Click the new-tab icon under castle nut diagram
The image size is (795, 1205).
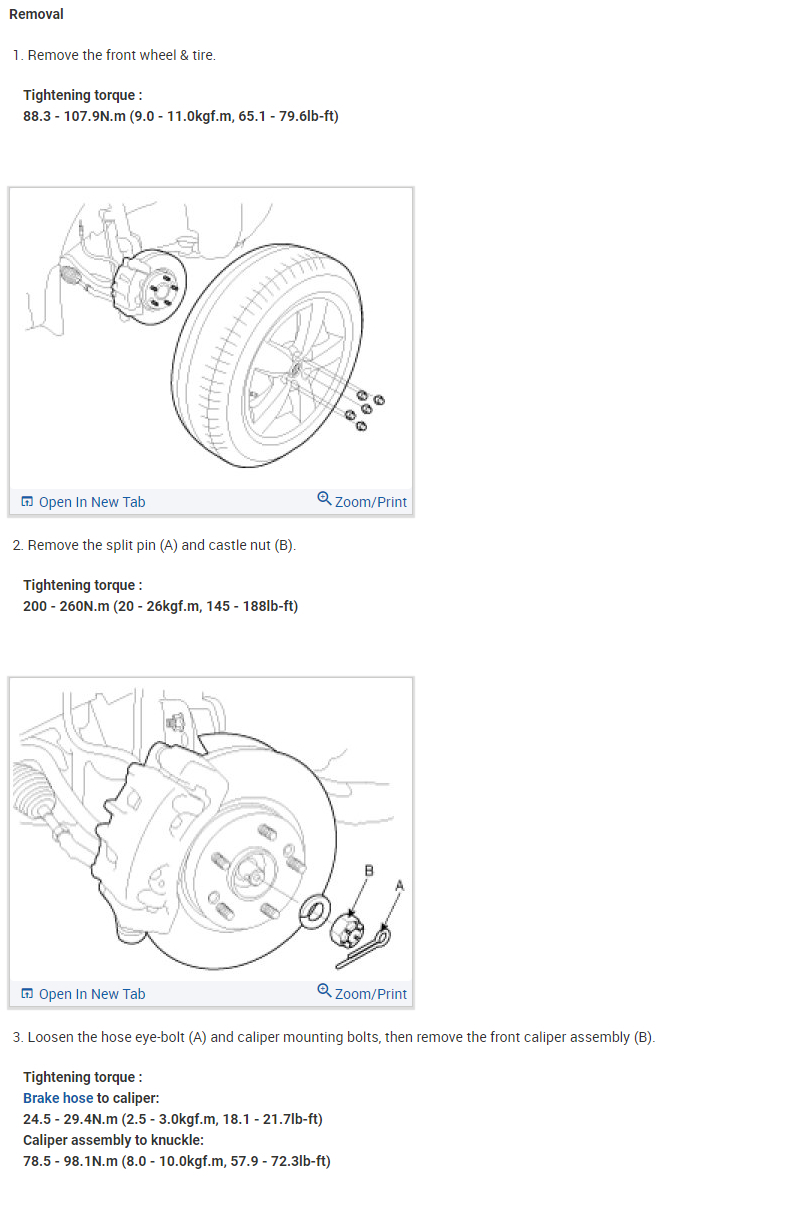click(x=27, y=994)
